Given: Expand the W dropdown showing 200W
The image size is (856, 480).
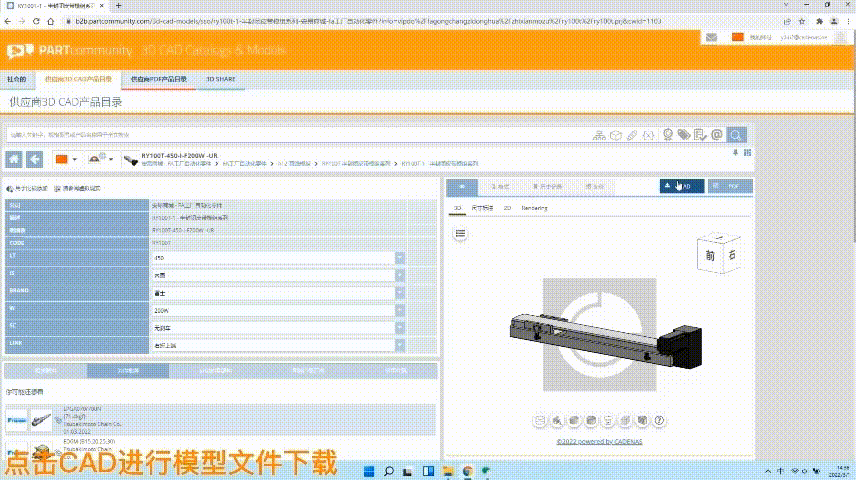Looking at the screenshot, I should [400, 310].
